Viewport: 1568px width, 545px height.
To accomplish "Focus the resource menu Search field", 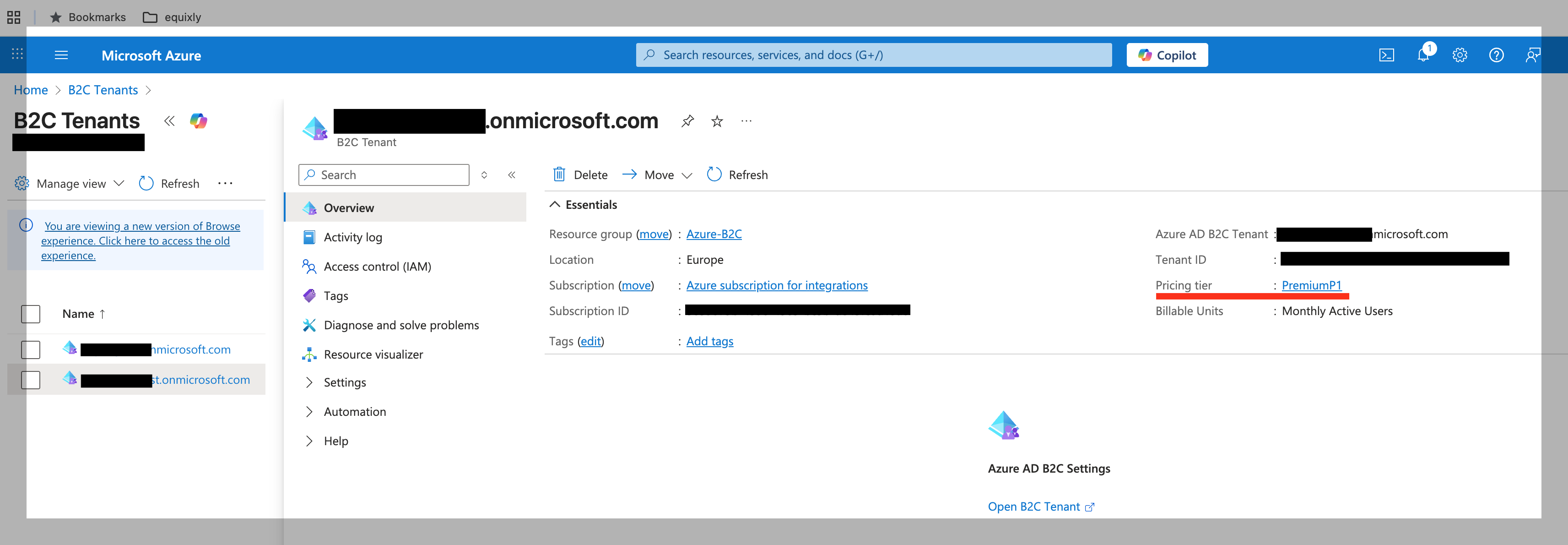I will [384, 175].
